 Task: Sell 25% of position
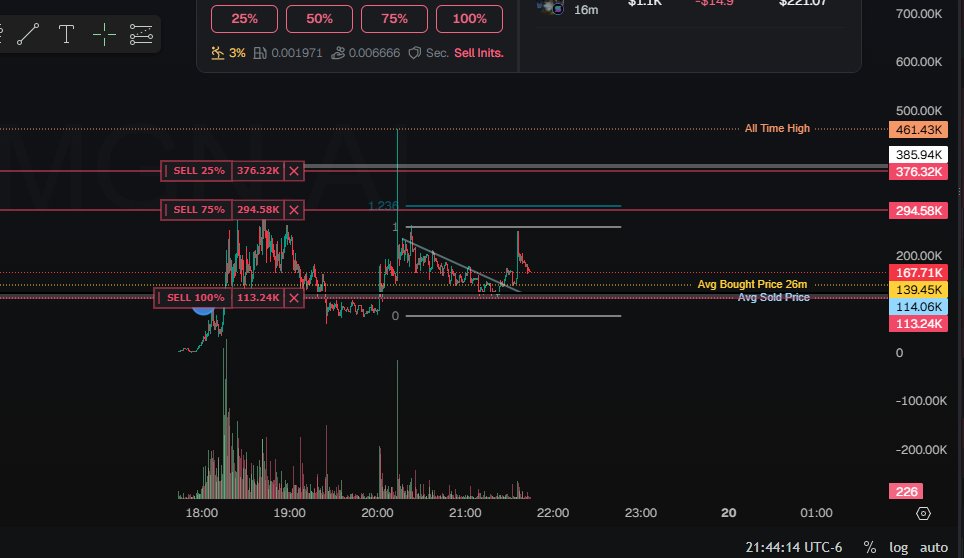coord(244,18)
